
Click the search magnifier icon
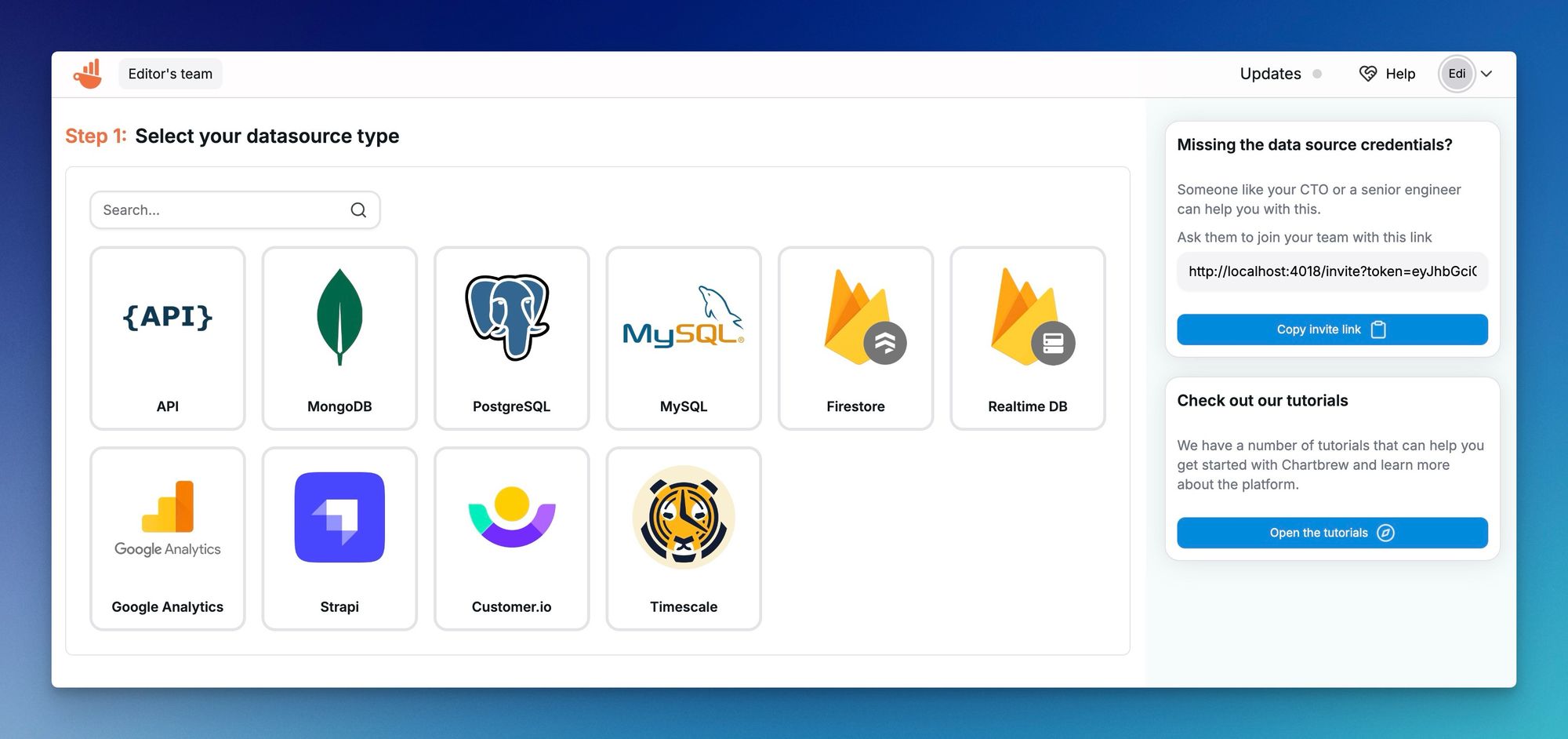tap(358, 210)
